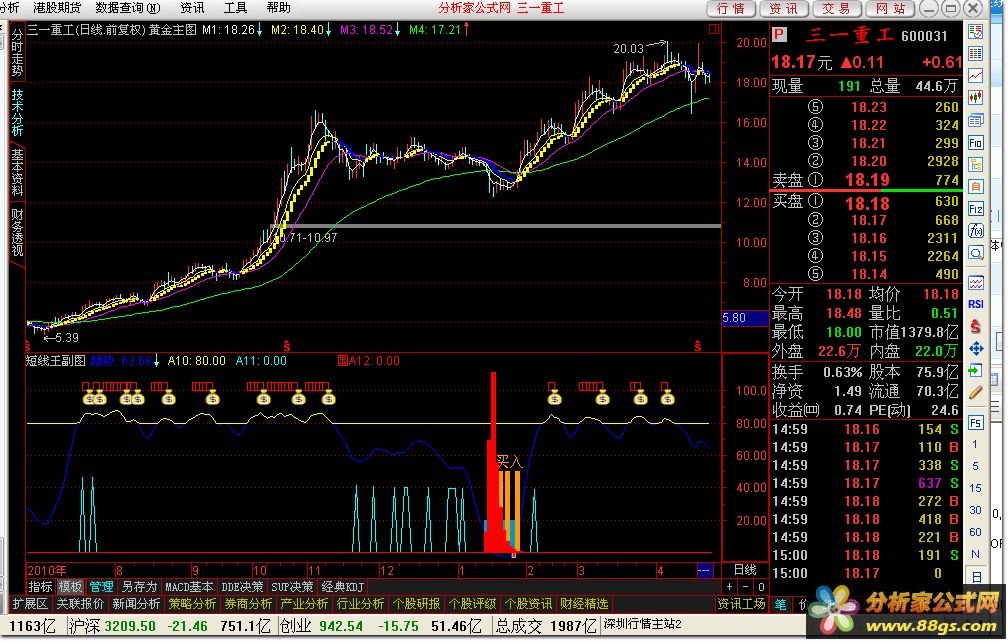Expand the 扩展区 panel

coord(30,604)
